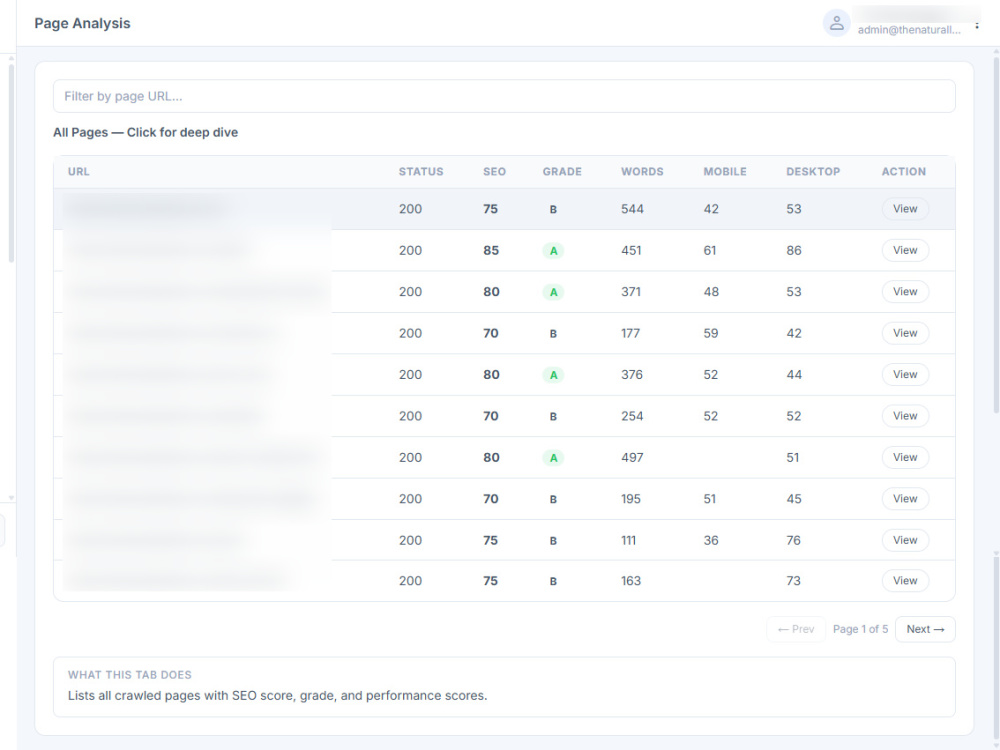
Task: Click the GRADE column header
Action: click(x=562, y=172)
